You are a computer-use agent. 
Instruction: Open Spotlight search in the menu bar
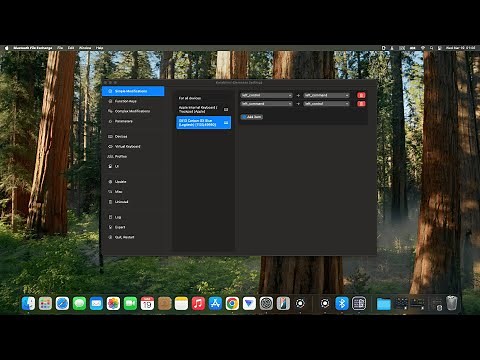432,48
